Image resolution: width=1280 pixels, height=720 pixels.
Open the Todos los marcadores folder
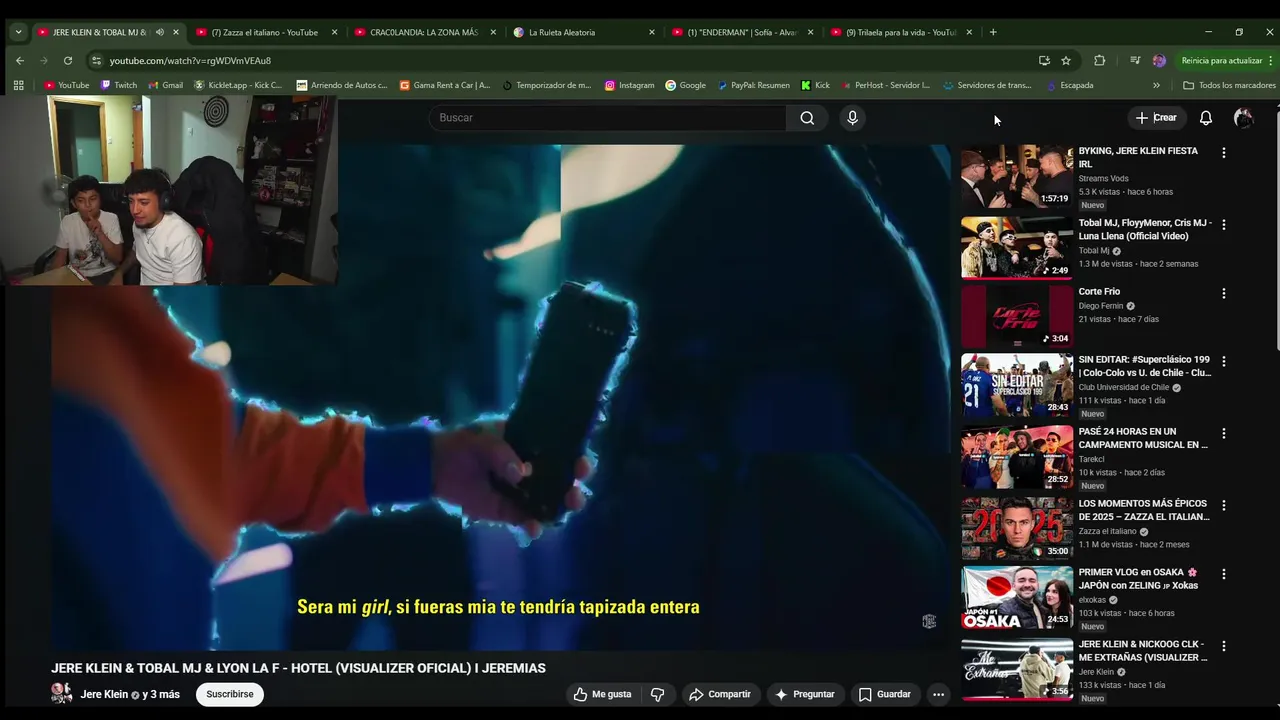pyautogui.click(x=1229, y=85)
